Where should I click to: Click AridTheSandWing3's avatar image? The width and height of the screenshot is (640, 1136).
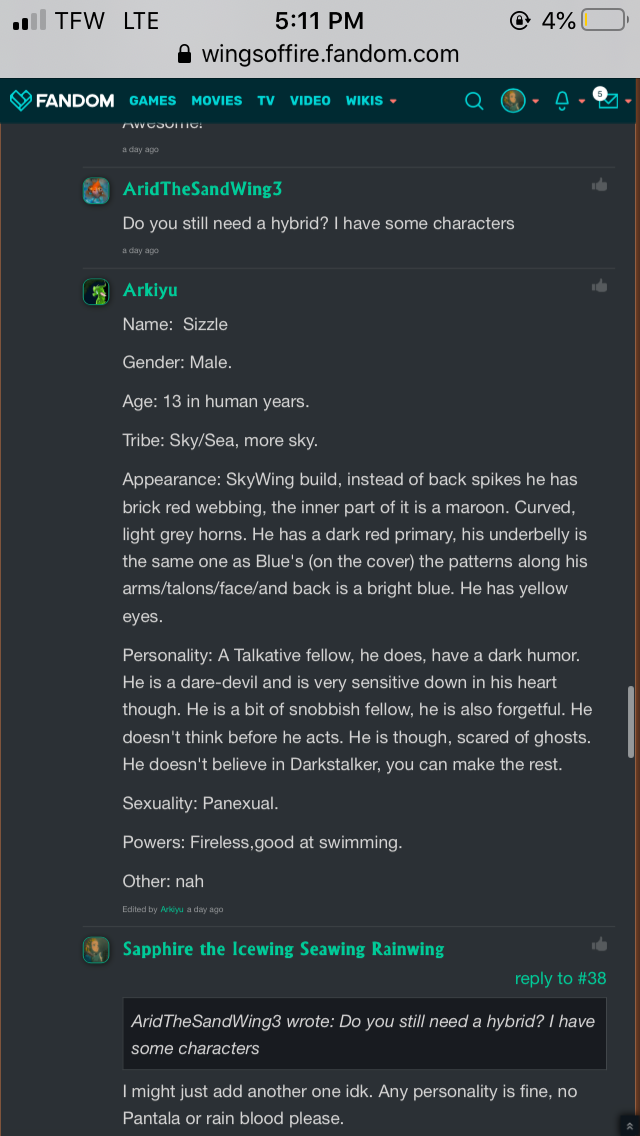[96, 190]
